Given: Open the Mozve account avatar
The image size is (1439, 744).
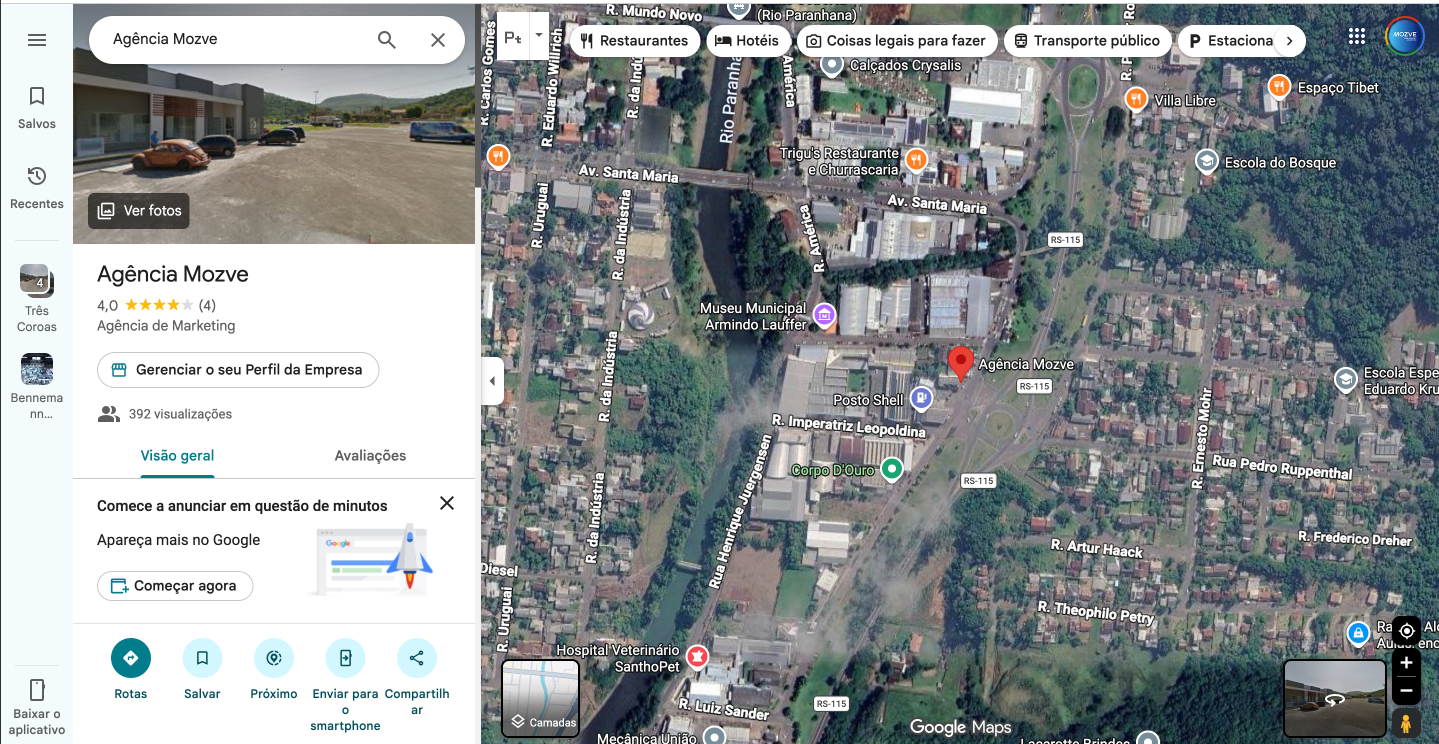Looking at the screenshot, I should 1405,36.
